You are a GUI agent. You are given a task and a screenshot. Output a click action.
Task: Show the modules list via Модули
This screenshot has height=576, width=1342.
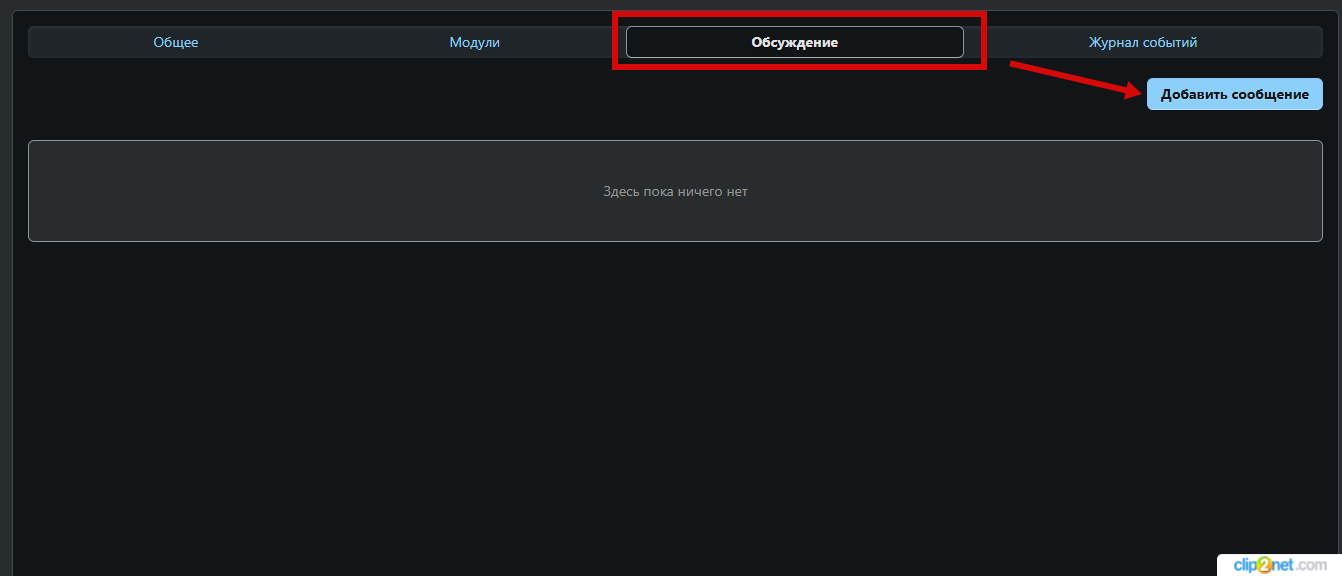pos(474,42)
